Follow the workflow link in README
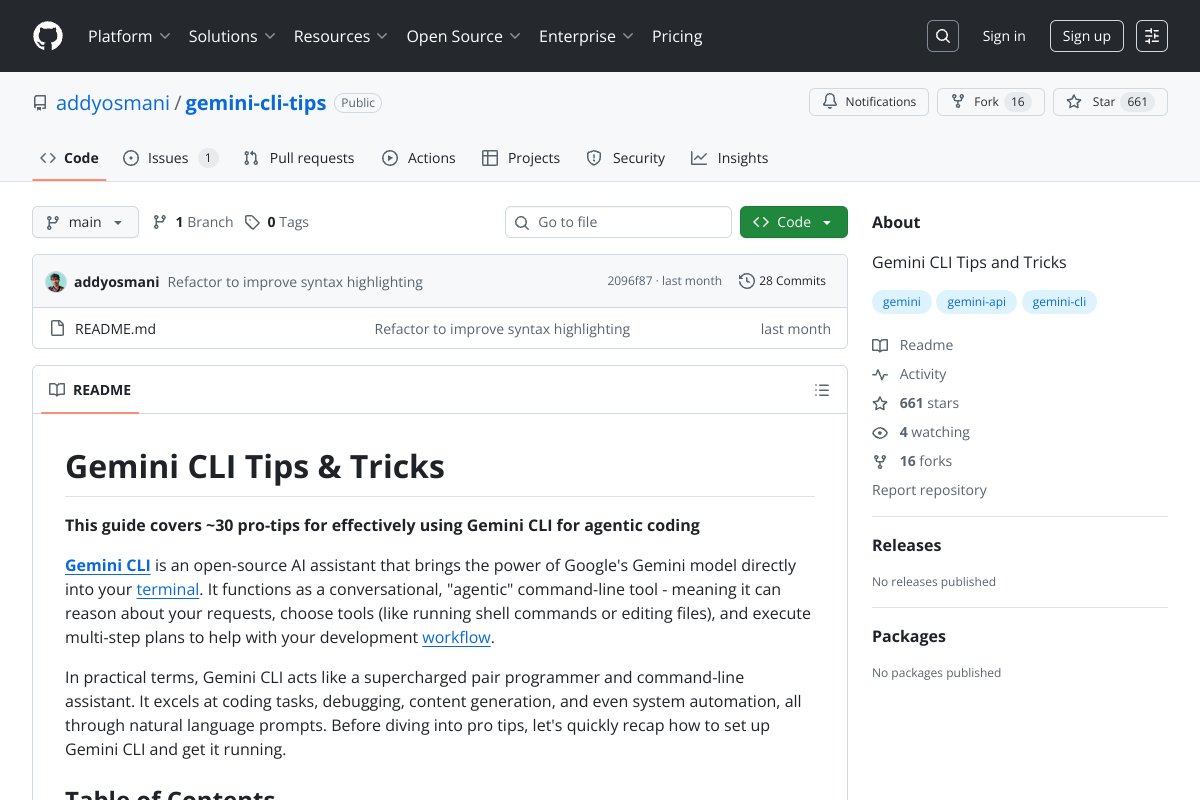Screen dimensions: 1200x800 [456, 637]
